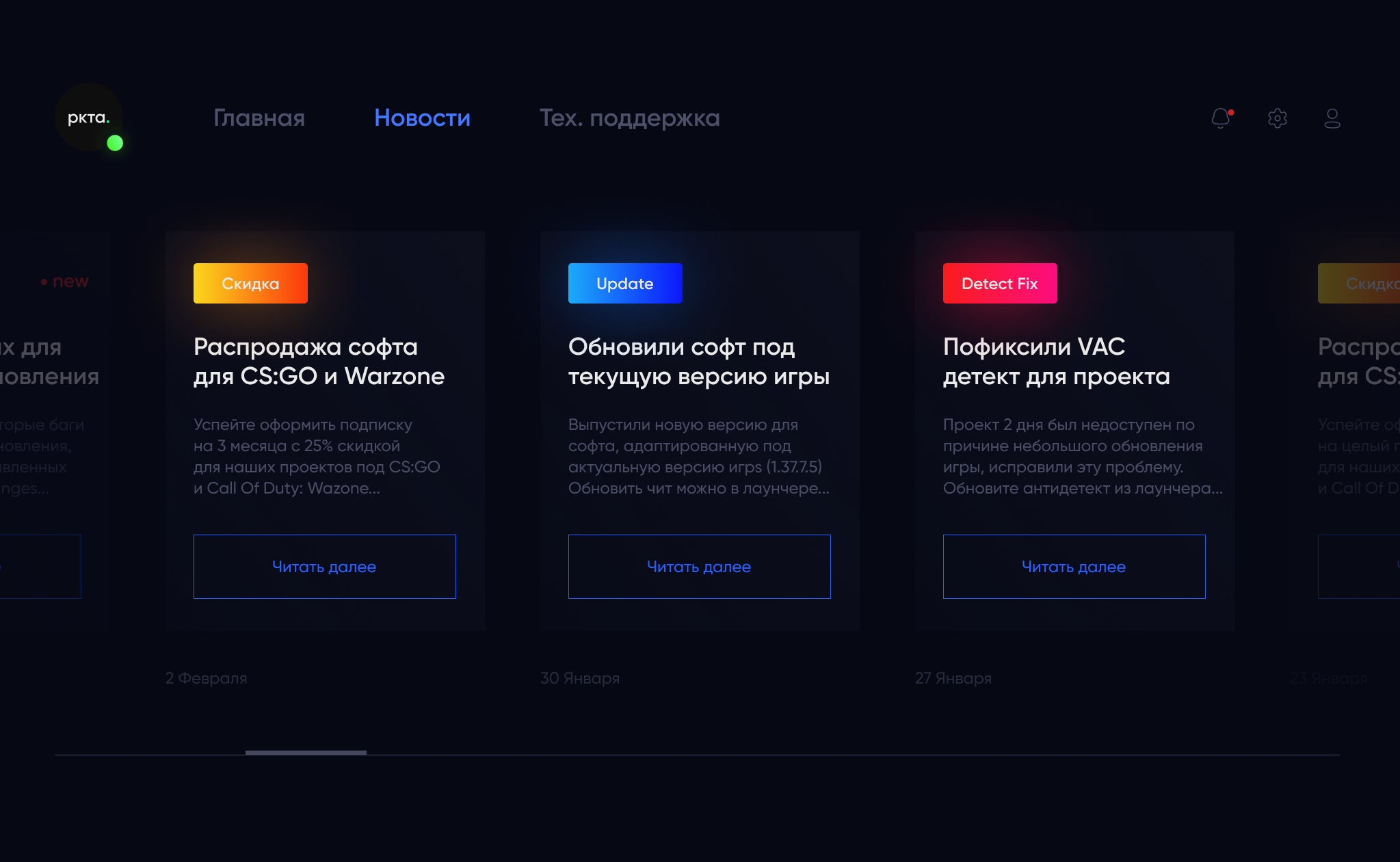
Task: Click the orange Скидка tag
Action: pos(250,283)
